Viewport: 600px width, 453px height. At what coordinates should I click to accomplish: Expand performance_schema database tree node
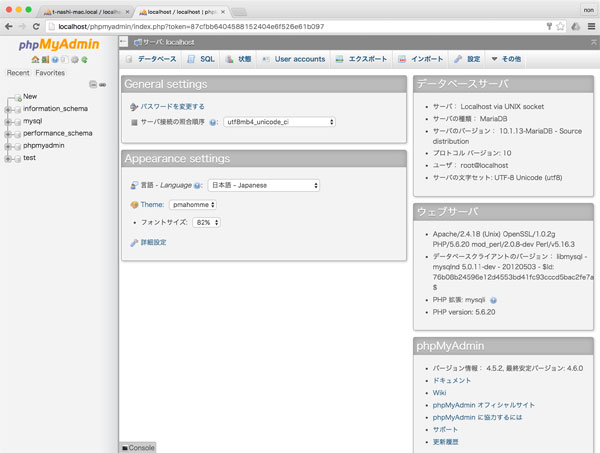pos(8,134)
